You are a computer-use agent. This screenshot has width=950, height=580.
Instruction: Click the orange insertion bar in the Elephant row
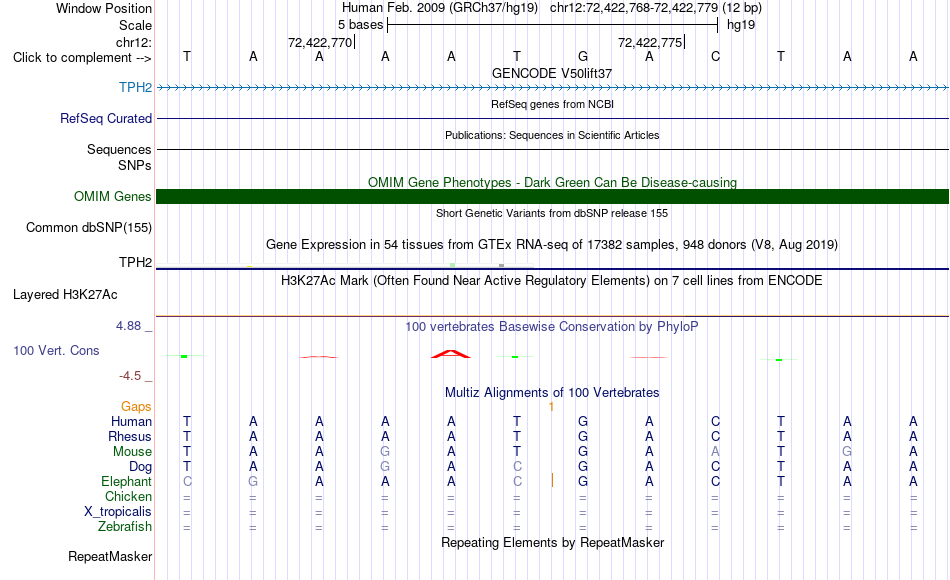[552, 481]
